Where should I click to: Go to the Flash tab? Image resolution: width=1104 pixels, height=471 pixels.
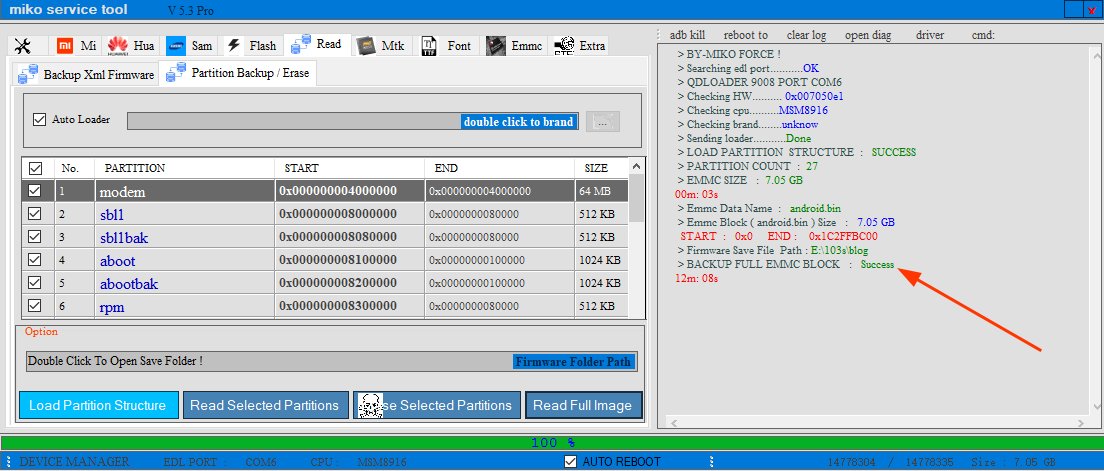pyautogui.click(x=251, y=46)
